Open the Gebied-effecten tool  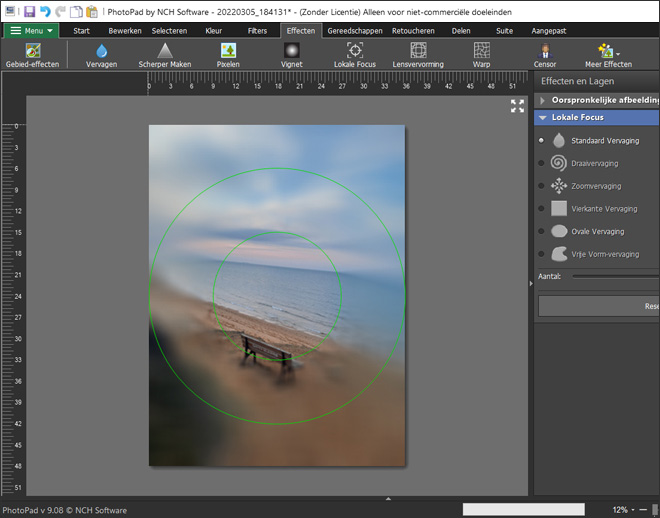[32, 55]
